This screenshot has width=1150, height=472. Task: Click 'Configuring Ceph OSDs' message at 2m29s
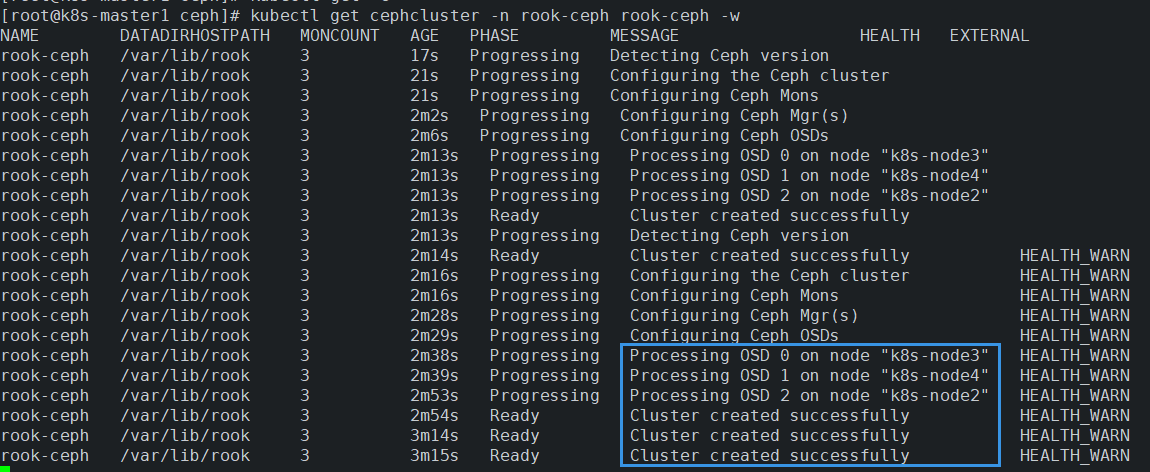click(734, 336)
